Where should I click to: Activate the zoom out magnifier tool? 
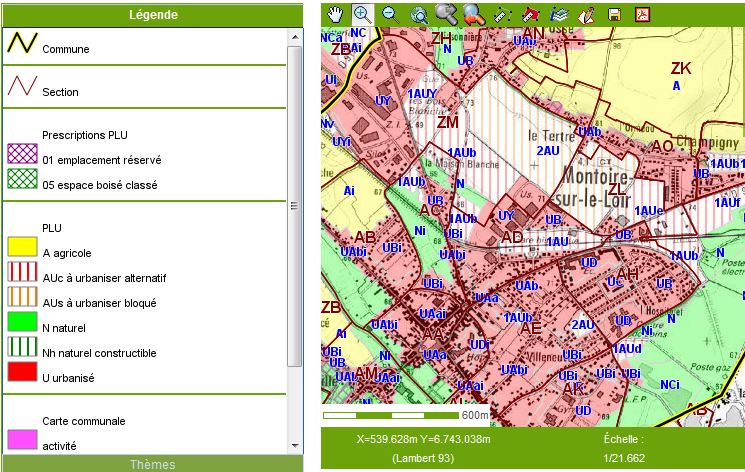pos(390,14)
